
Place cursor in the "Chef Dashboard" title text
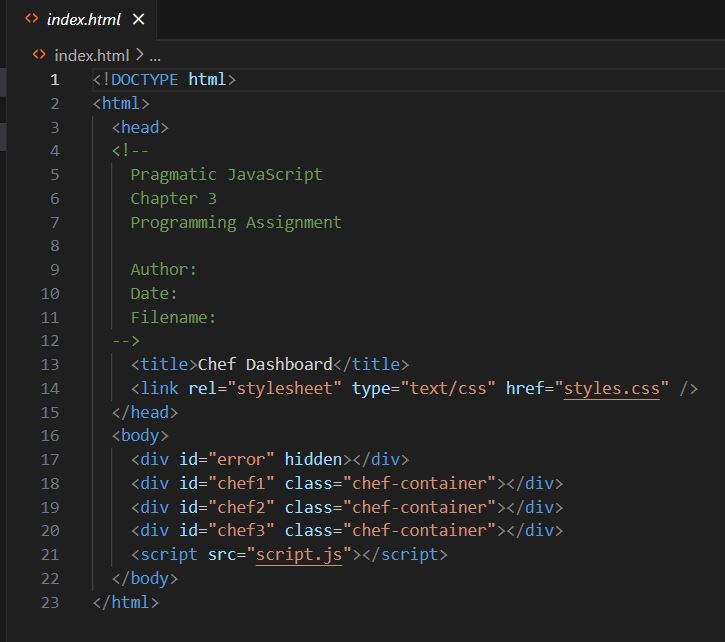point(265,364)
